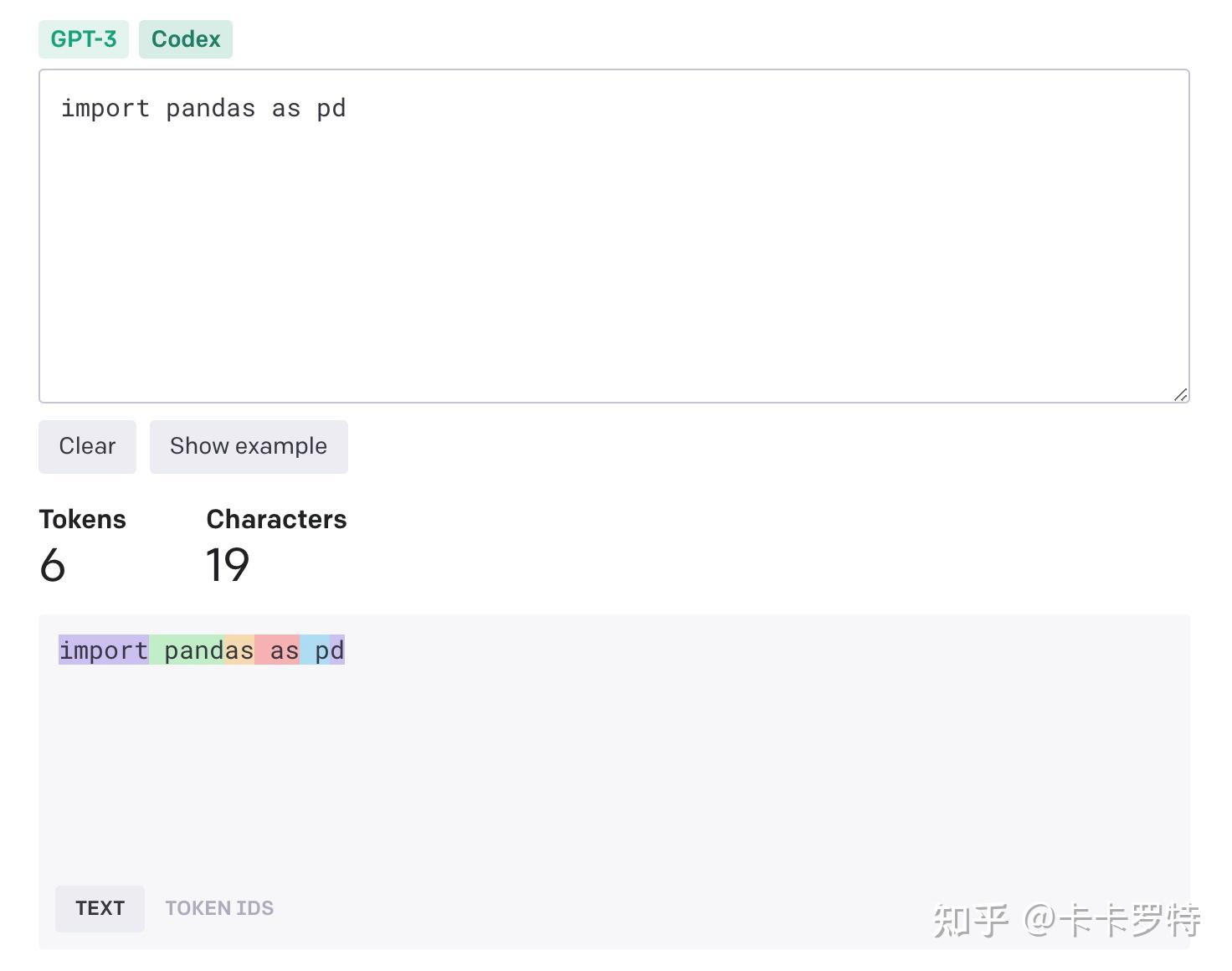This screenshot has height=971, width=1232.
Task: Switch to TOKEN IDS display mode
Action: [x=219, y=908]
